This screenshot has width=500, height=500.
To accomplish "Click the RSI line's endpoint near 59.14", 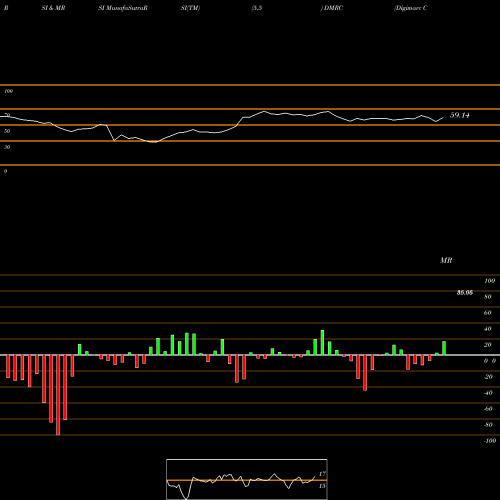I will 443,118.
